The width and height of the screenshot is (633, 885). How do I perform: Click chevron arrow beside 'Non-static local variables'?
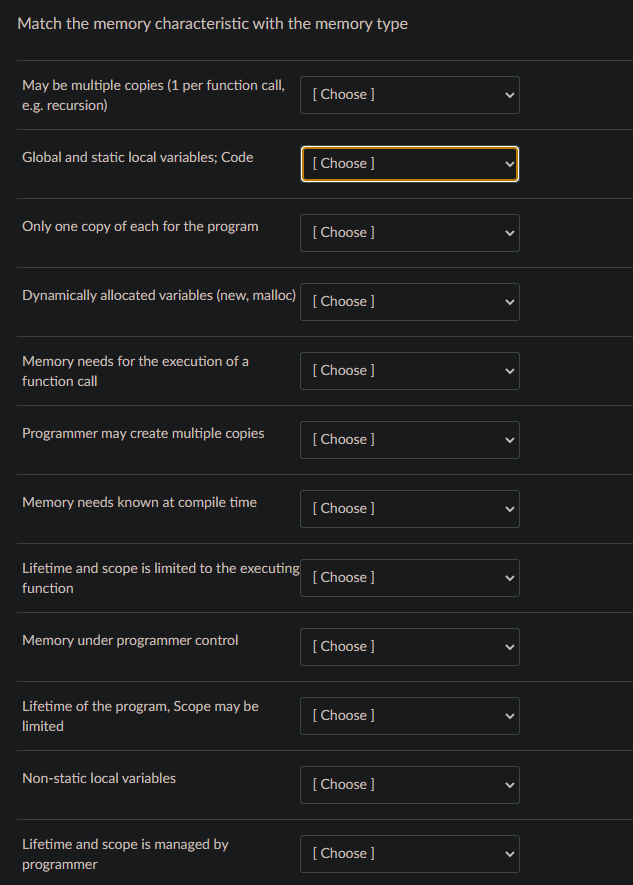(509, 785)
